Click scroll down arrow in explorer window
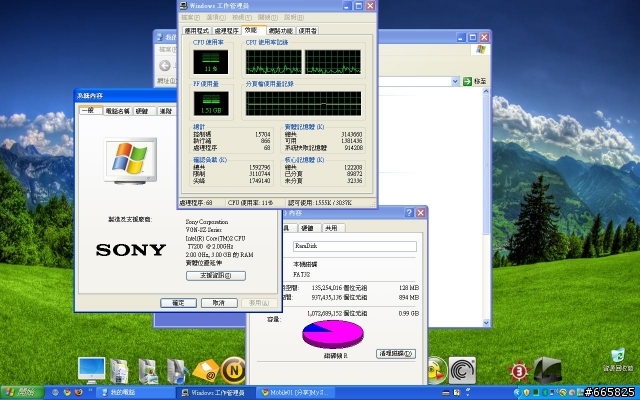 click(486, 323)
